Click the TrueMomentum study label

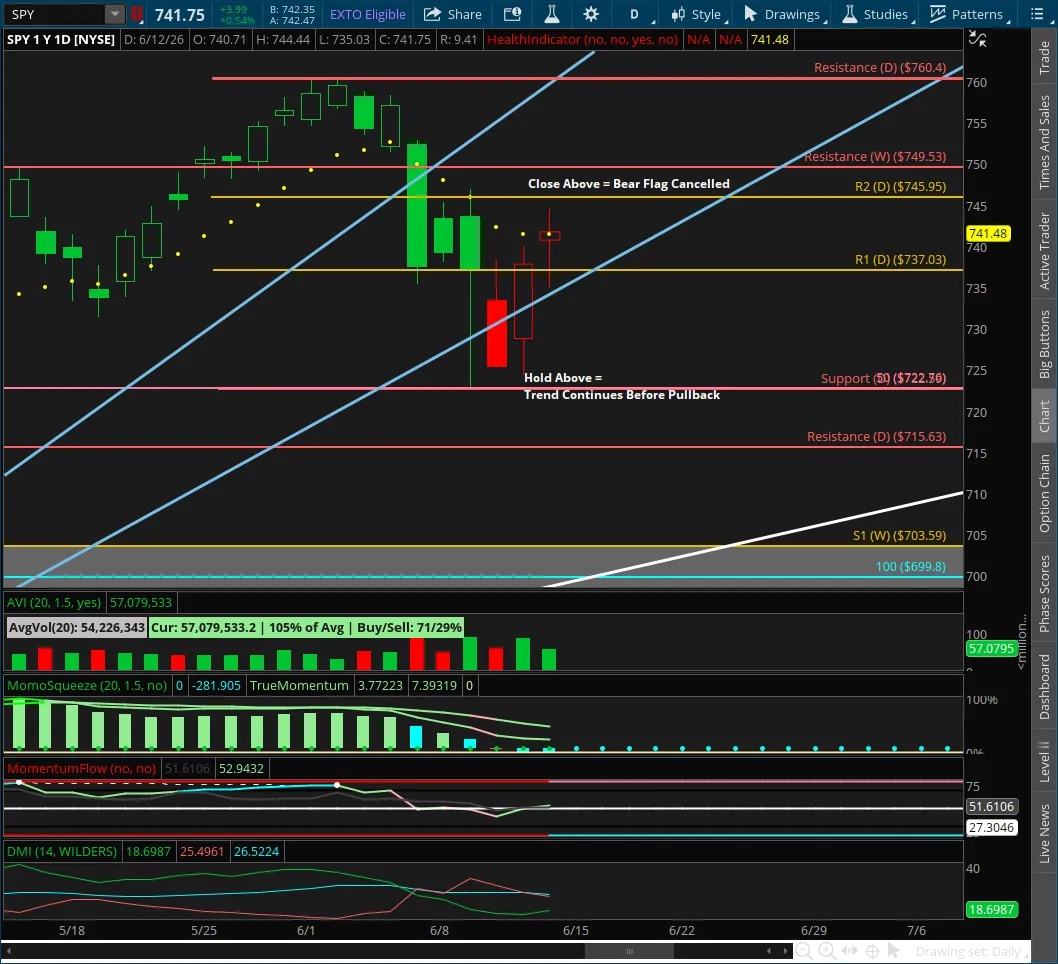point(299,685)
